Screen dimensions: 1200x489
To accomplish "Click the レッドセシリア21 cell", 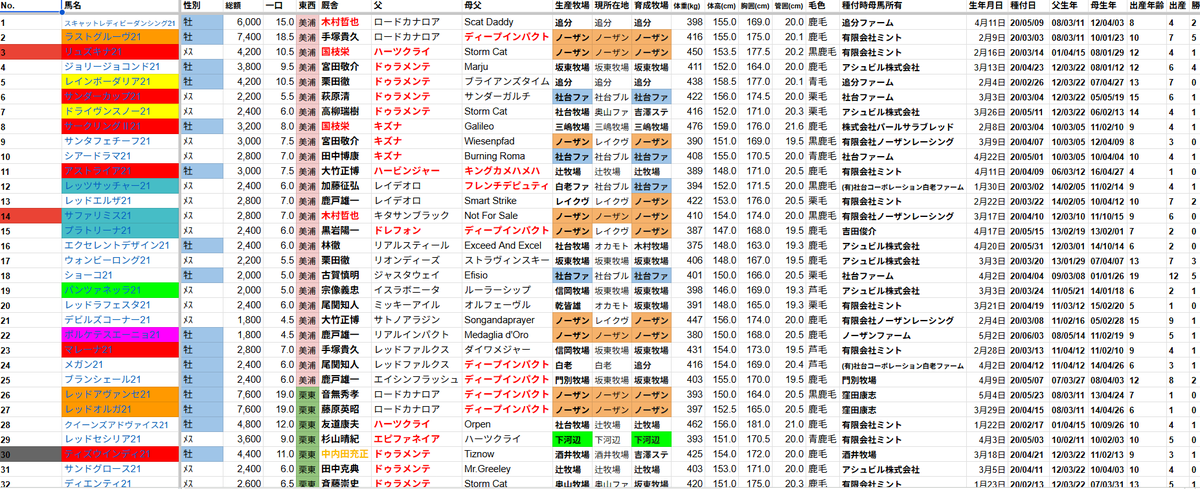I will 121,439.
